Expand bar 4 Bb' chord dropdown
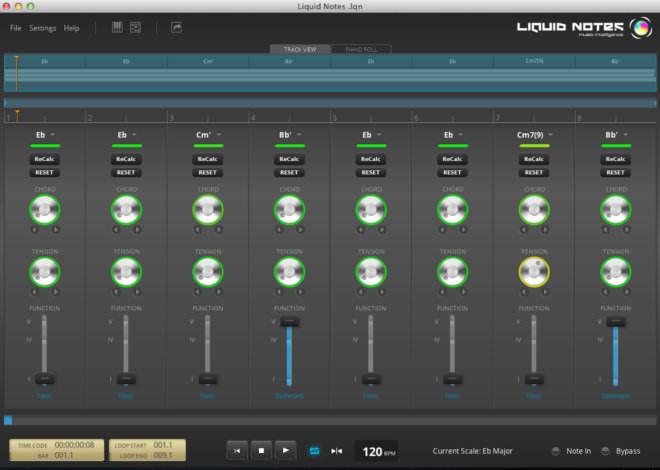The width and height of the screenshot is (660, 470). tap(299, 134)
